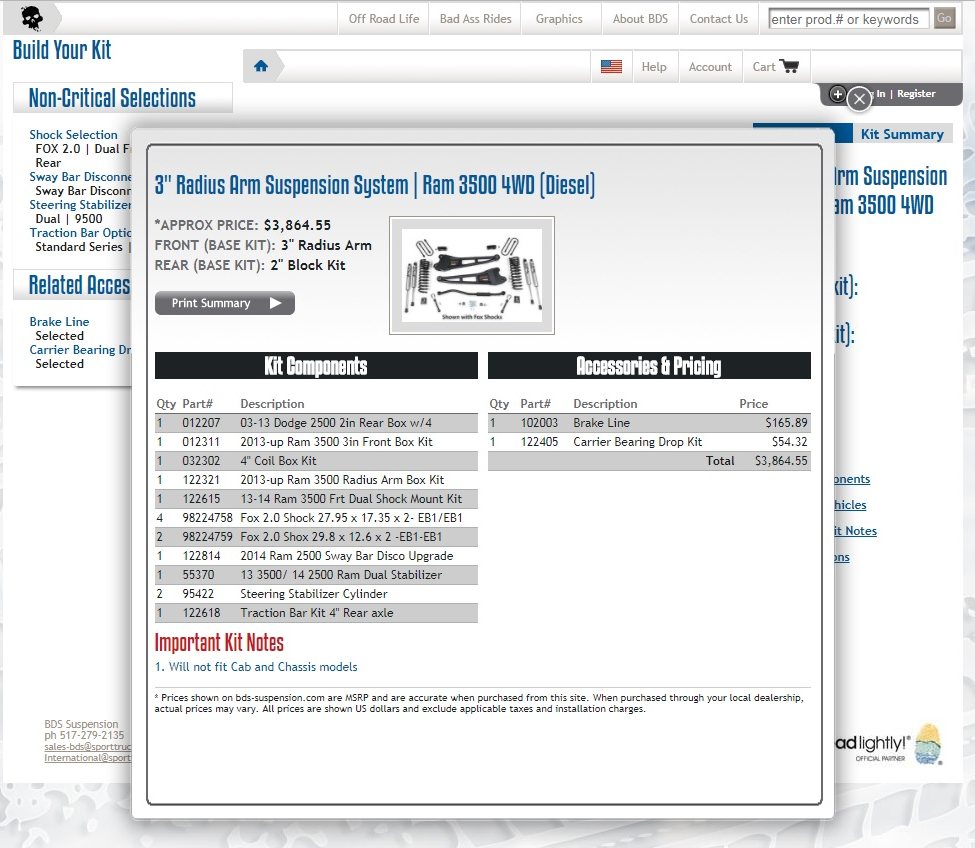Click the BDS skull logo icon
Screen dimensions: 975x848
point(32,18)
